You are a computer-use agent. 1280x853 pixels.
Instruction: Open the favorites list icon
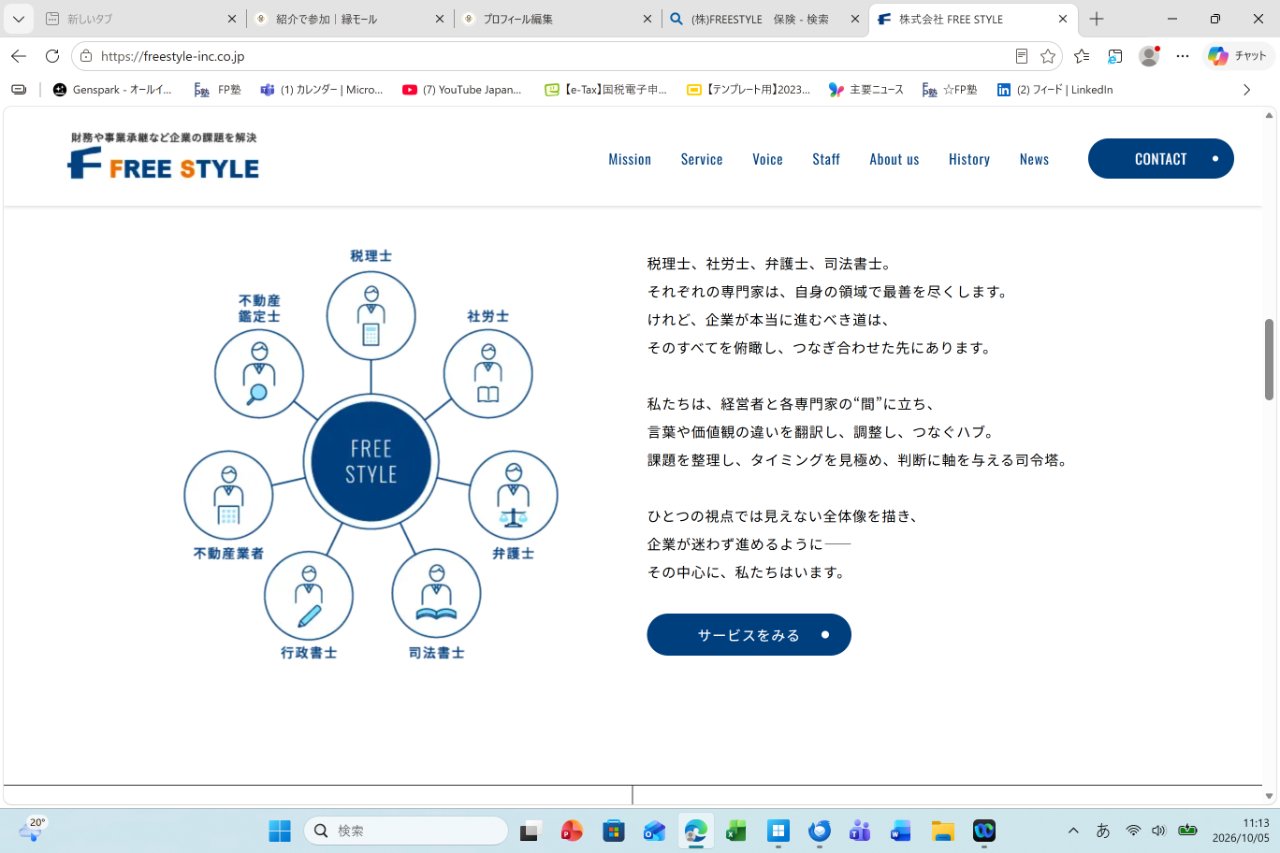click(1082, 56)
